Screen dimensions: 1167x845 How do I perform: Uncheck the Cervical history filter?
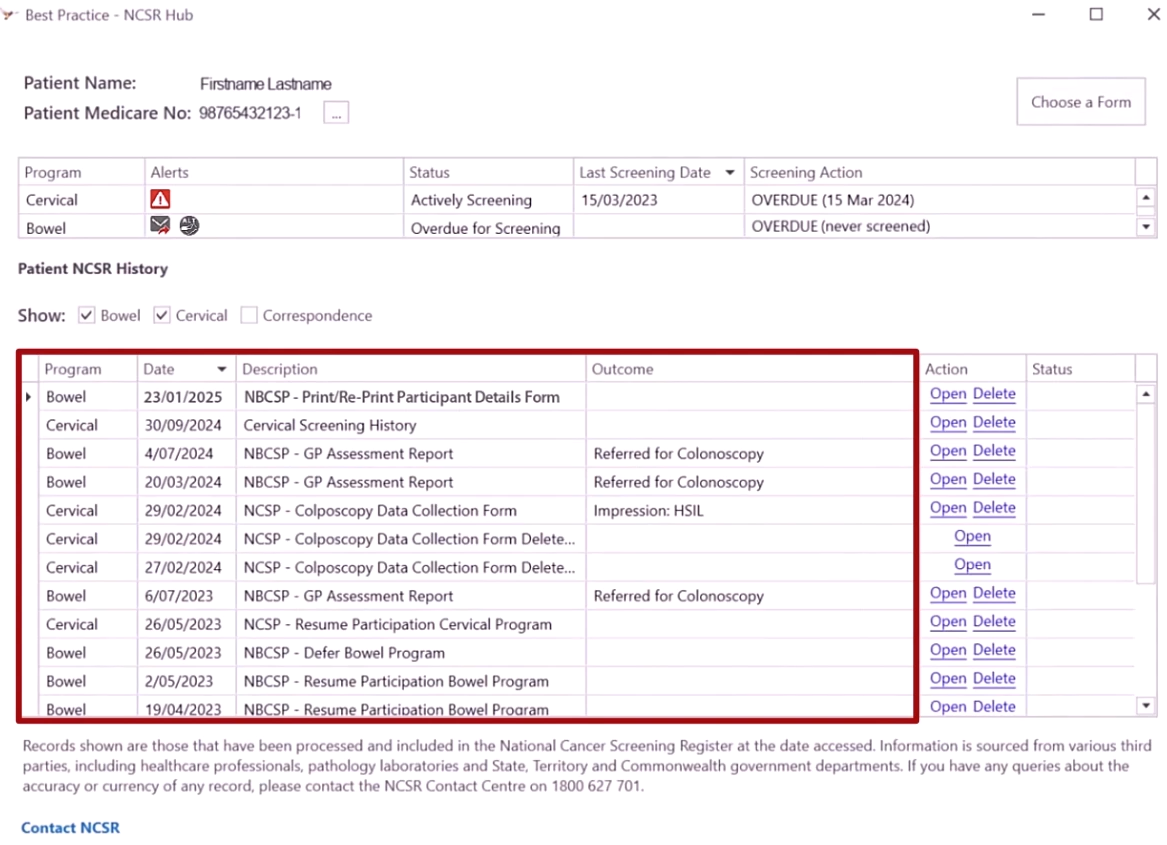pyautogui.click(x=162, y=315)
